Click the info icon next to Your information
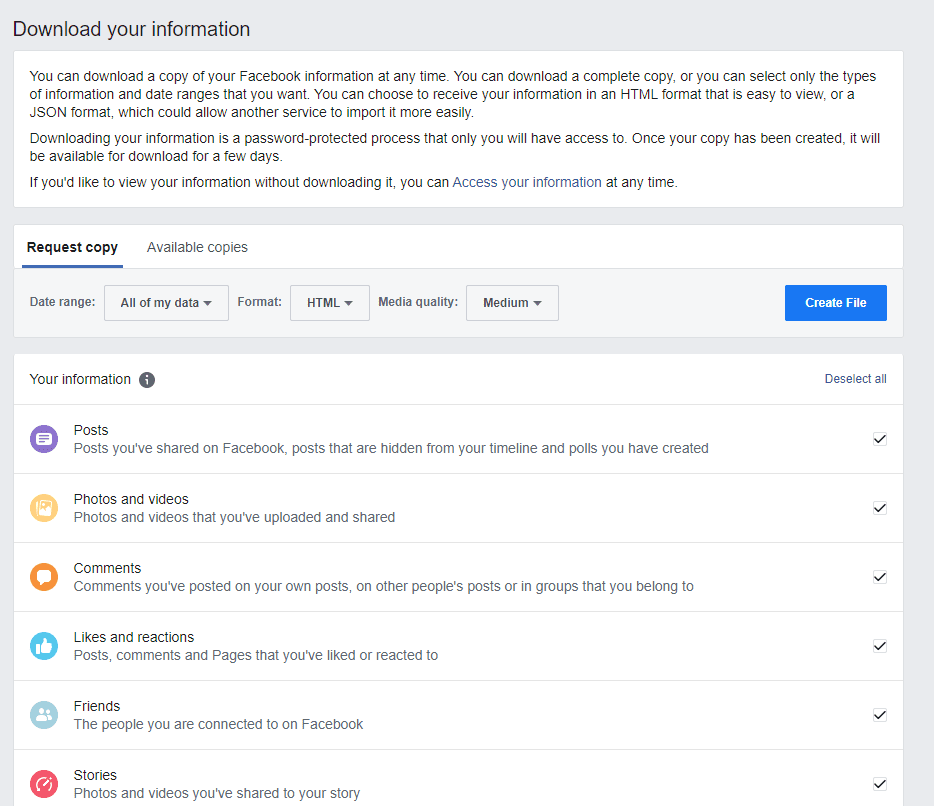 (x=147, y=379)
